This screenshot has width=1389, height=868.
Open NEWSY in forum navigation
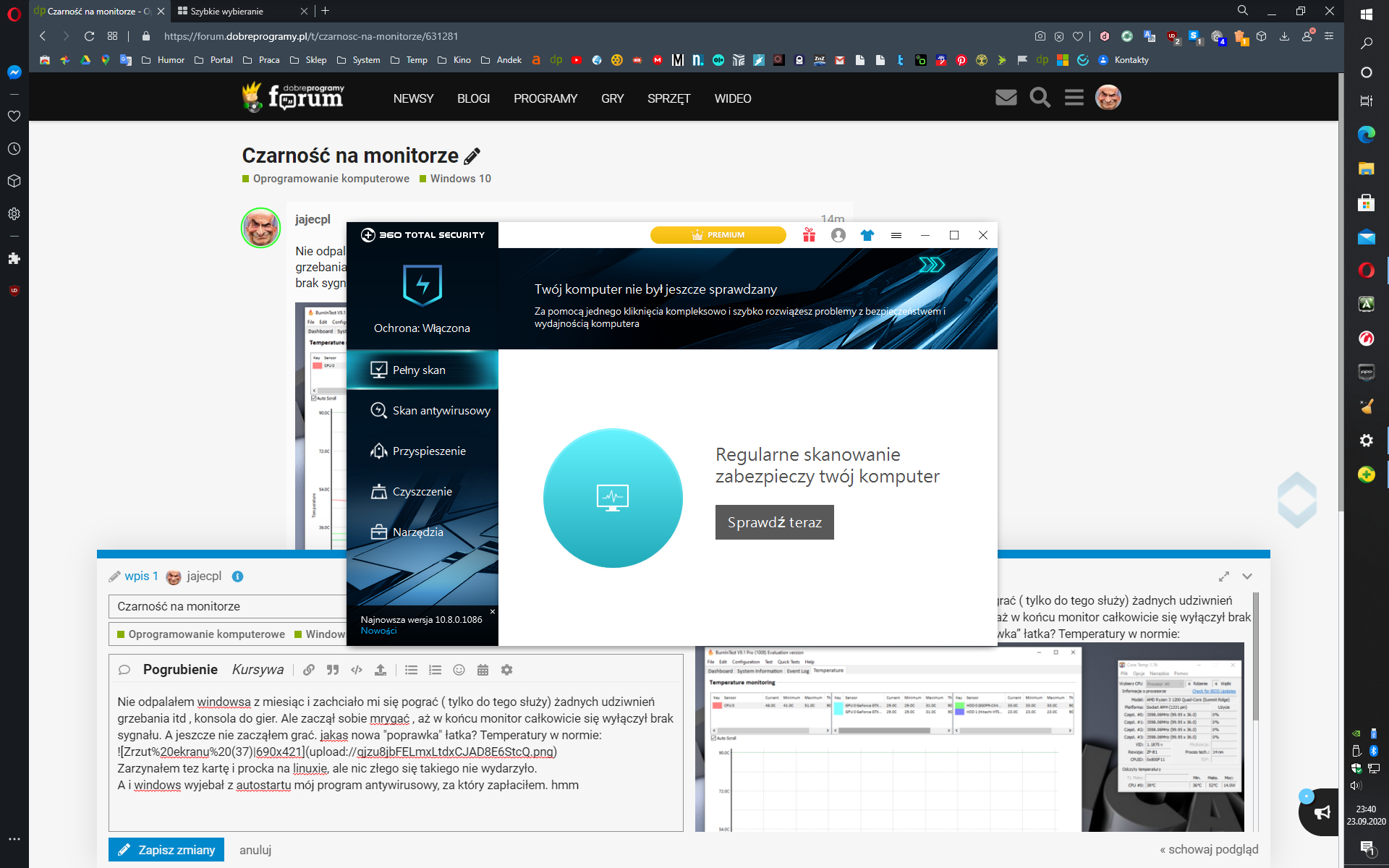pyautogui.click(x=413, y=98)
